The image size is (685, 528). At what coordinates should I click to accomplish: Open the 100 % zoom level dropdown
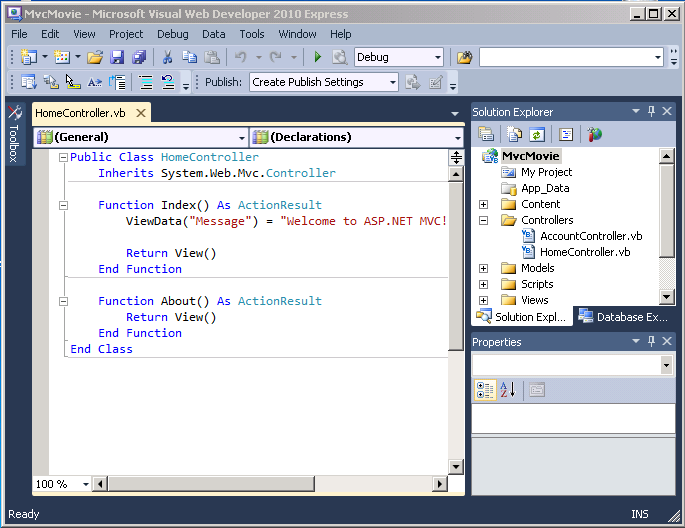point(85,484)
